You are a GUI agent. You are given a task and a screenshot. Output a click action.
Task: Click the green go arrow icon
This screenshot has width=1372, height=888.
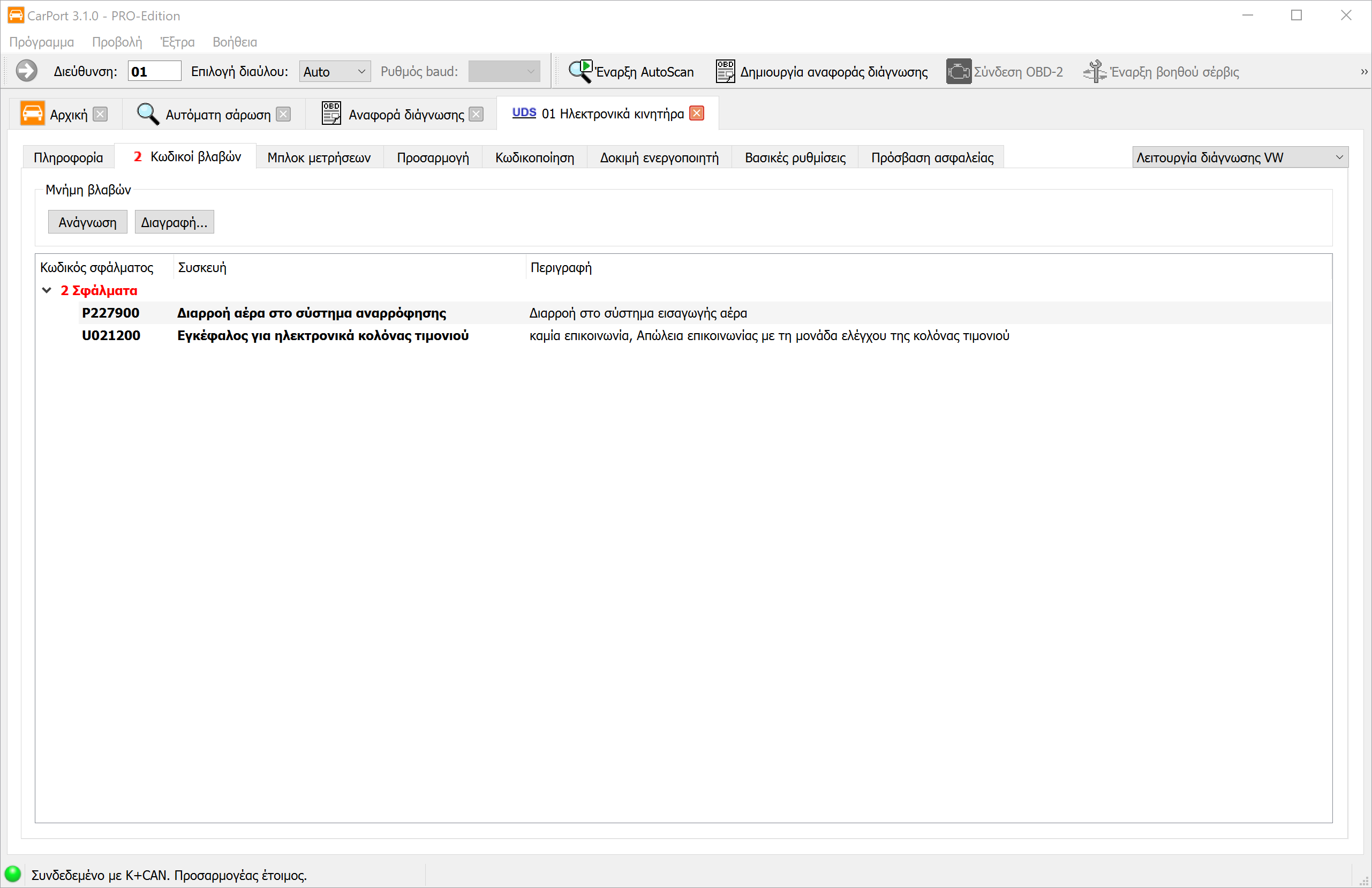point(26,72)
